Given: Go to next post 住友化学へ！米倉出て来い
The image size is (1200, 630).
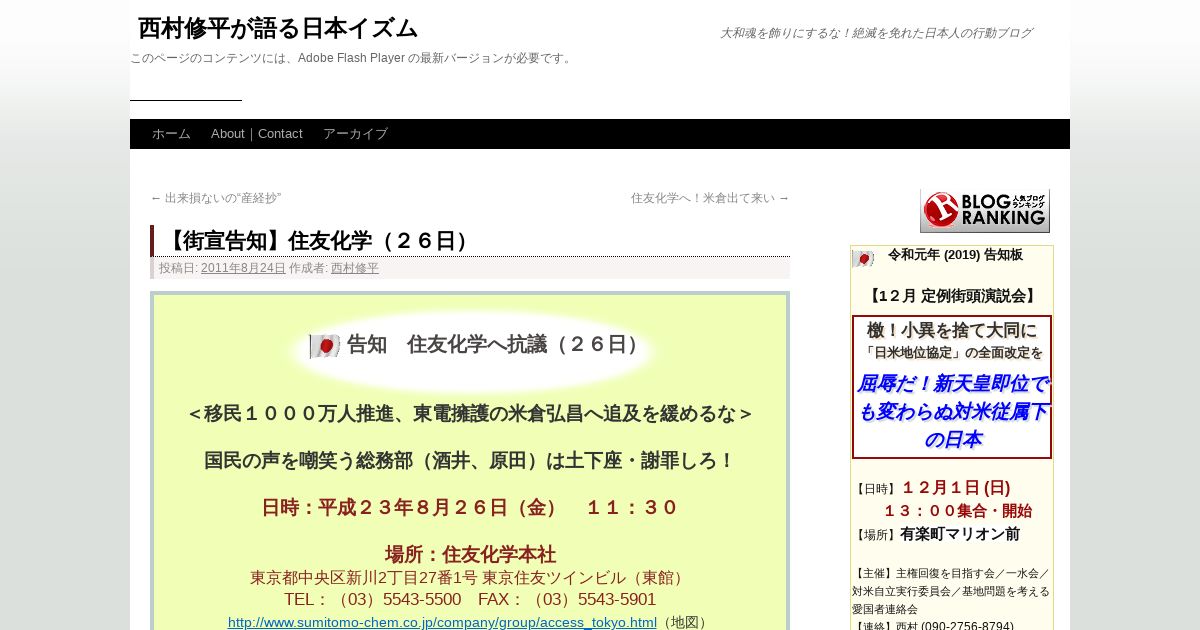Looking at the screenshot, I should click(x=710, y=198).
